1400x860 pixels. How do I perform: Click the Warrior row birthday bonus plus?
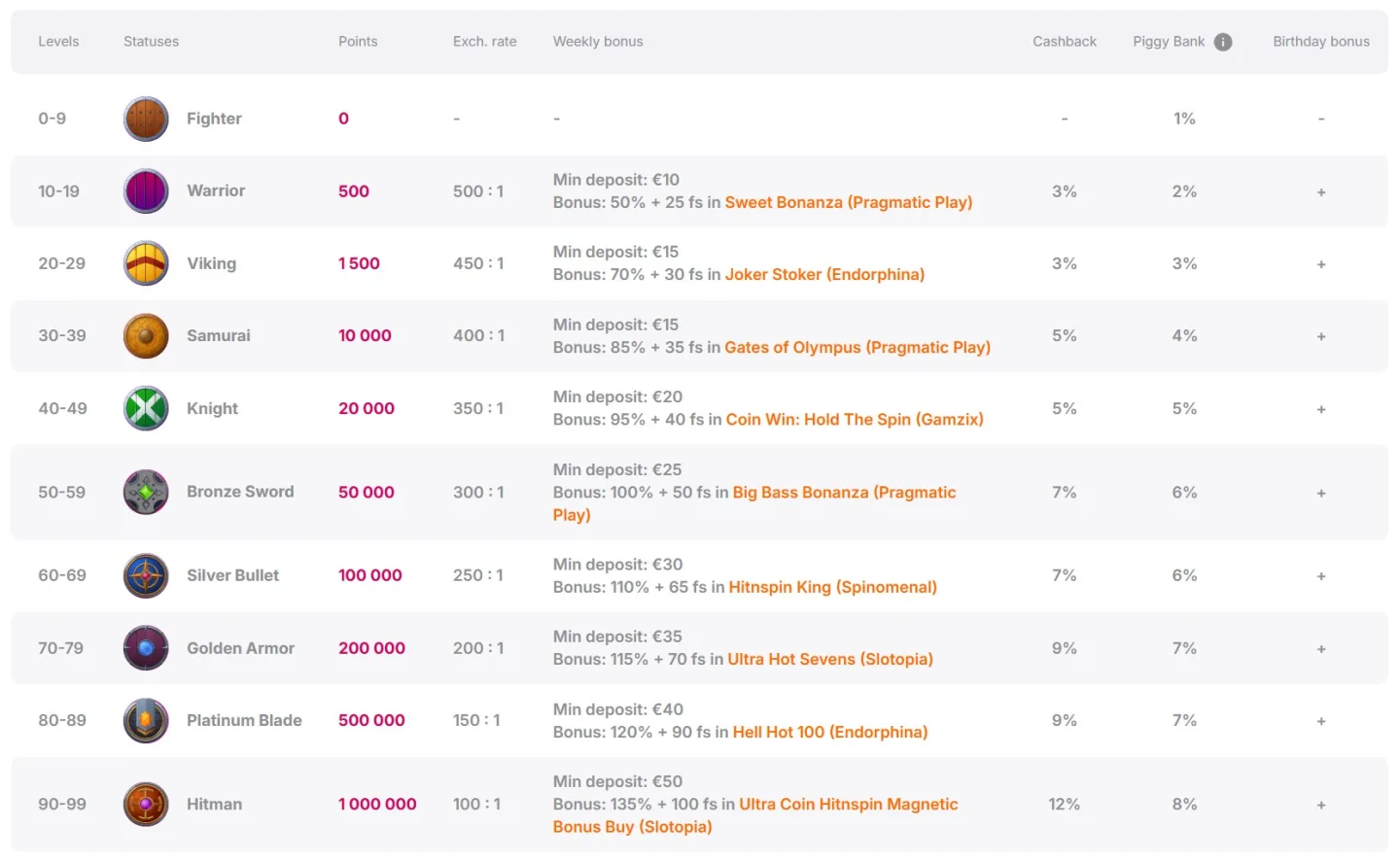click(1321, 192)
